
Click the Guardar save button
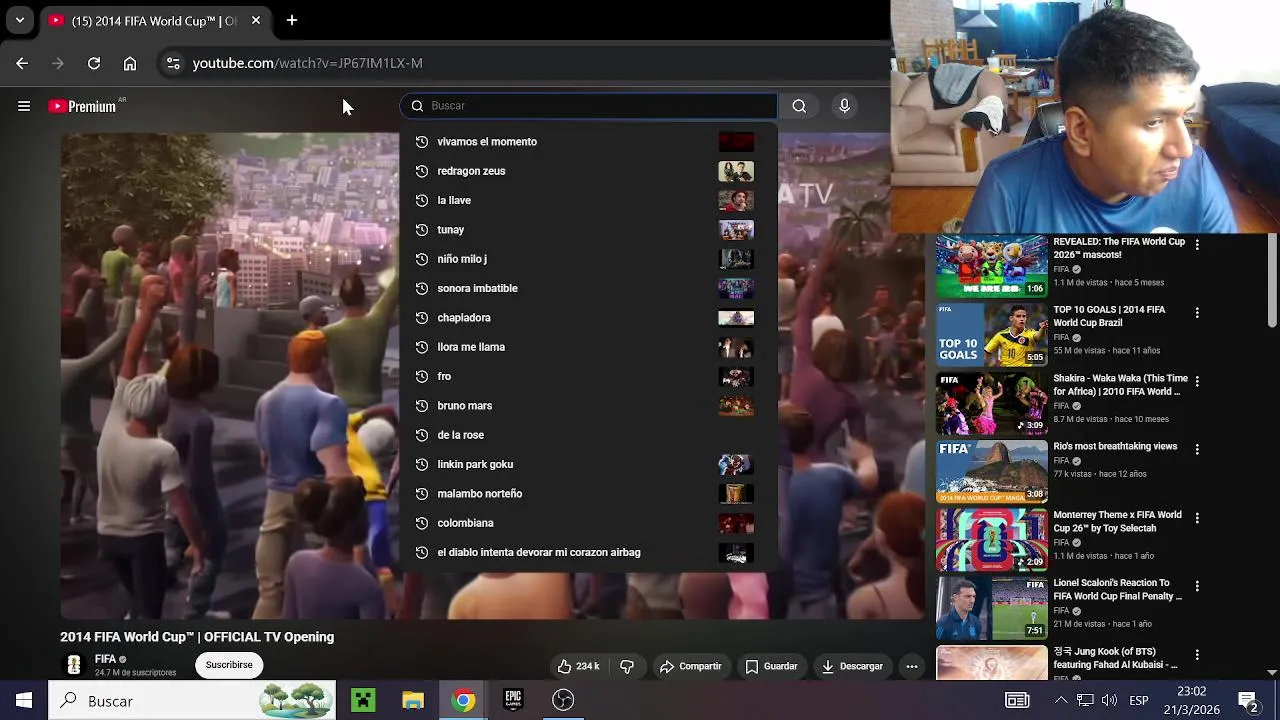click(x=771, y=666)
